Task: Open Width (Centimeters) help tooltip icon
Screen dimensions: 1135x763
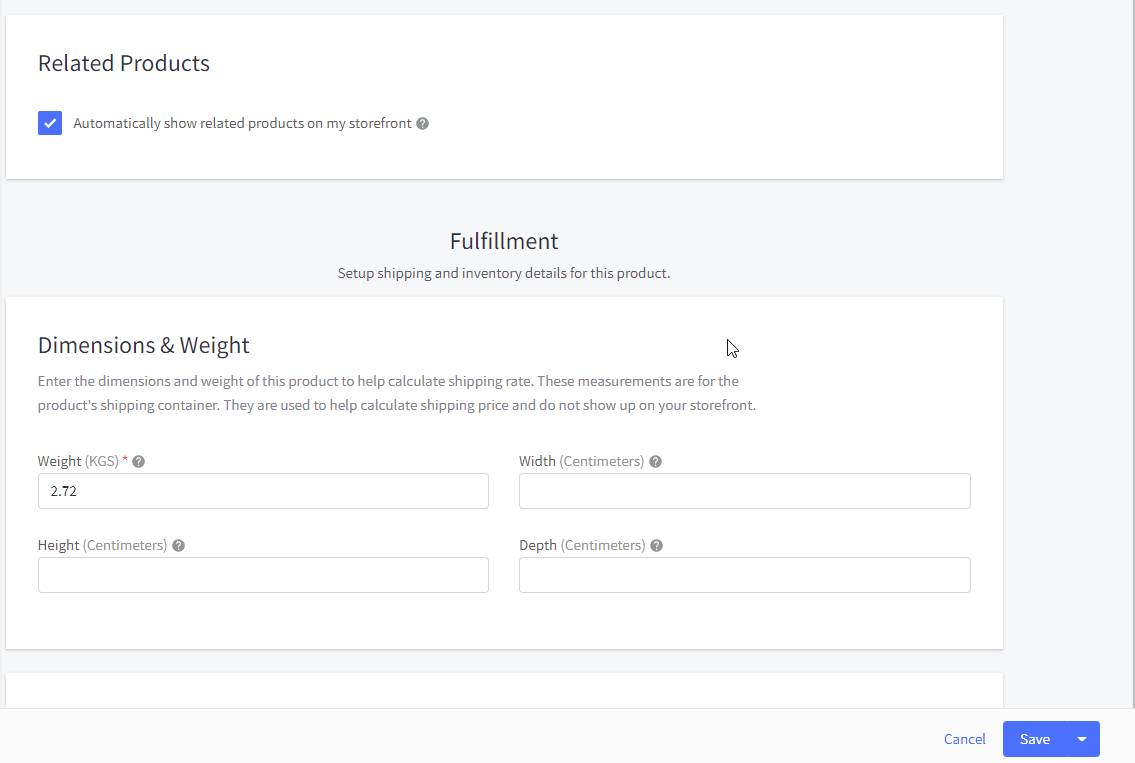Action: coord(655,462)
